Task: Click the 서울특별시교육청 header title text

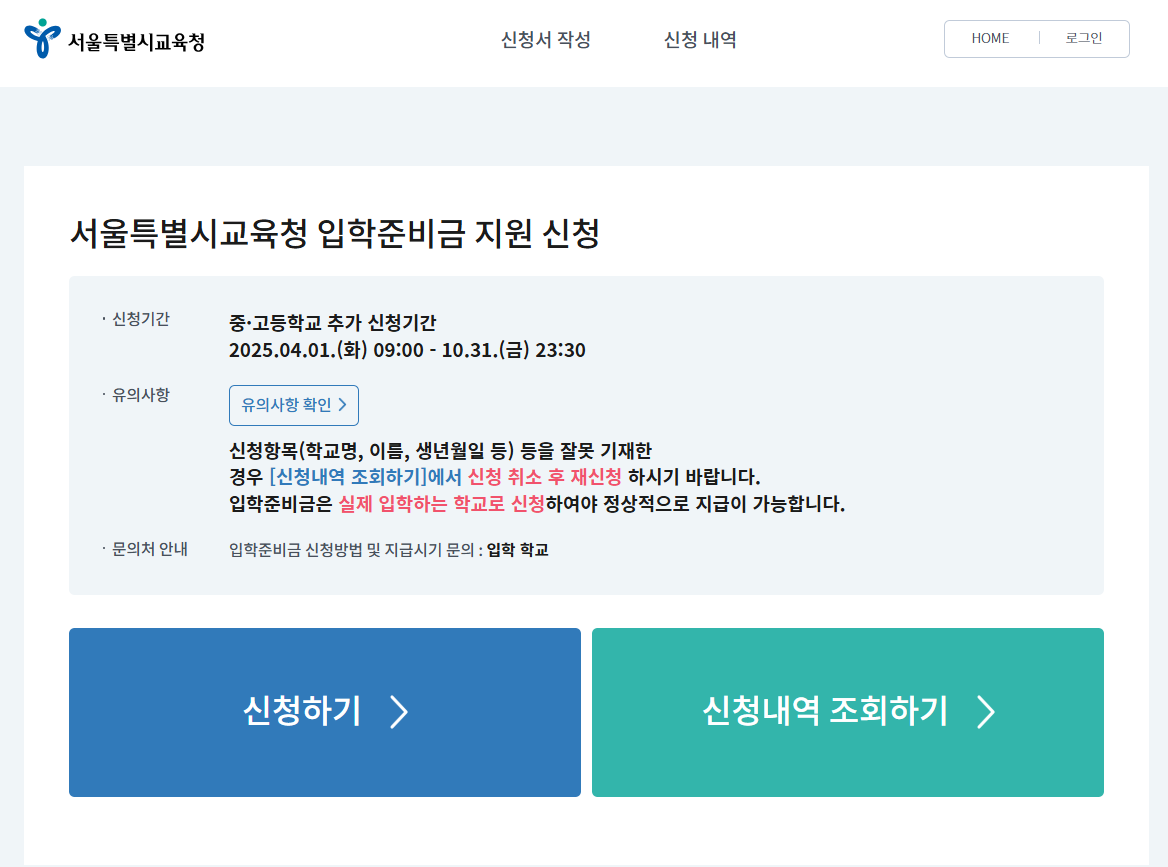Action: (136, 42)
